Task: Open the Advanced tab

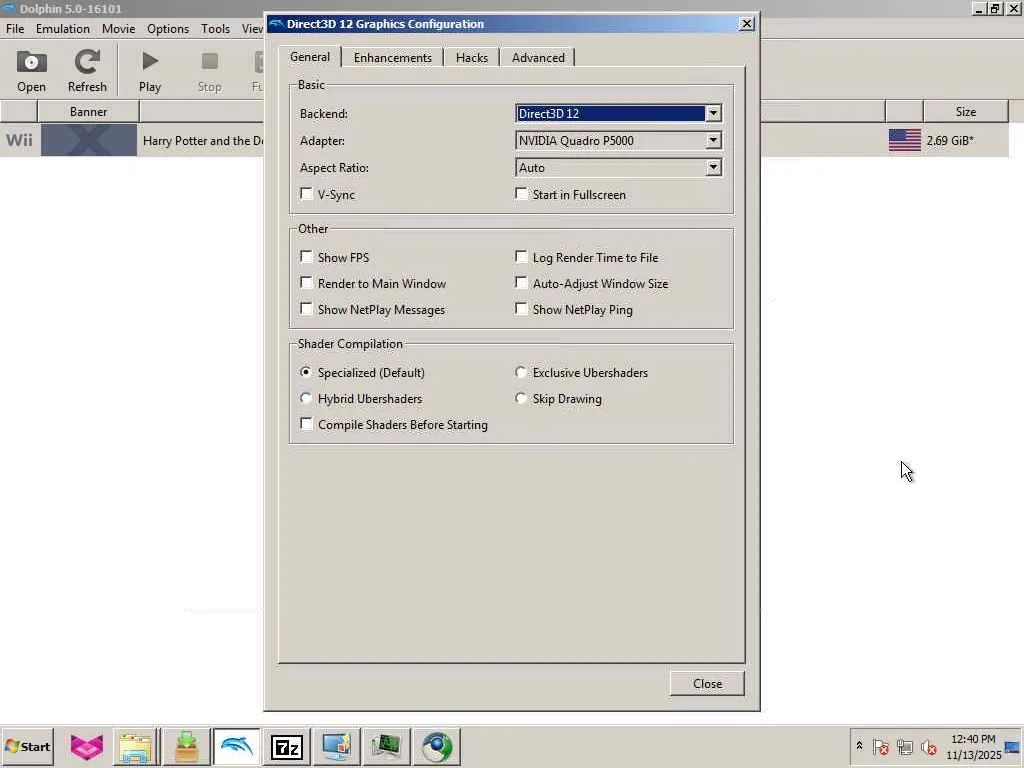Action: (x=538, y=57)
